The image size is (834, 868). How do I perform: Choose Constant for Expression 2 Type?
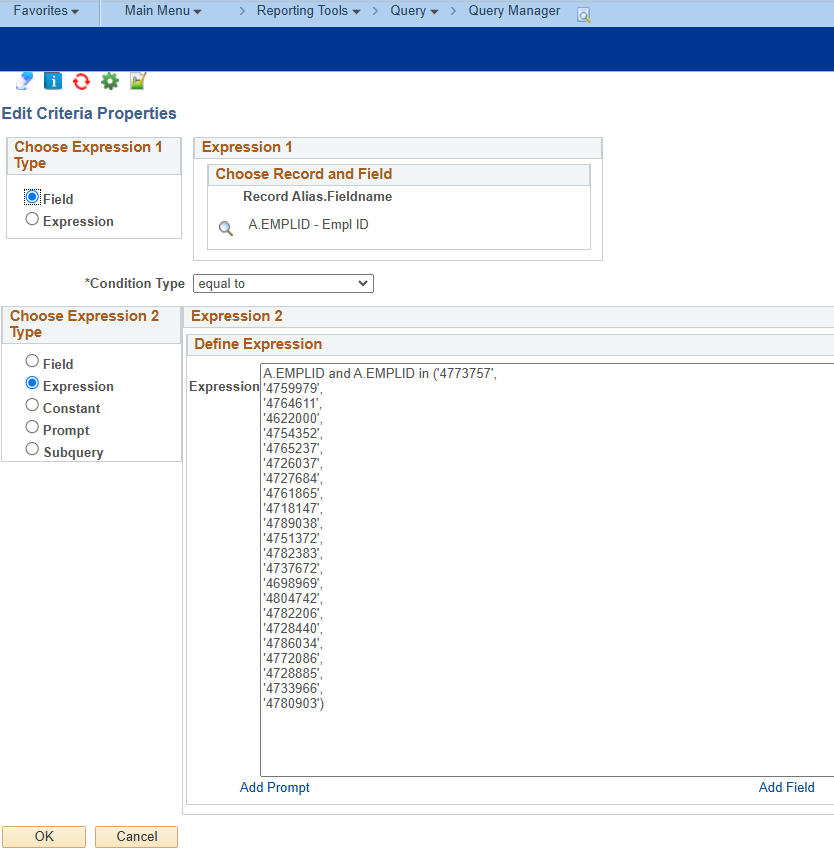pos(32,407)
